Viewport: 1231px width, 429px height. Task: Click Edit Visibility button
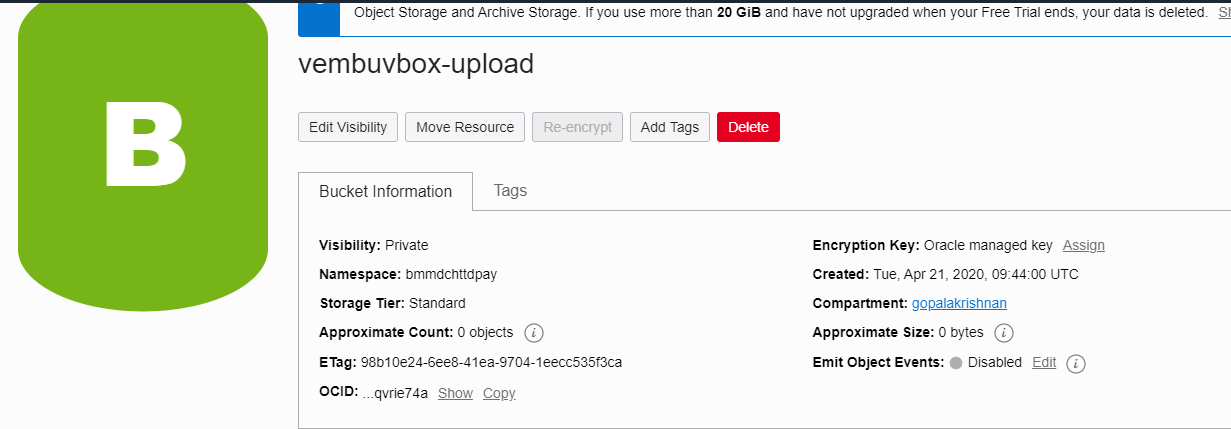[x=348, y=127]
